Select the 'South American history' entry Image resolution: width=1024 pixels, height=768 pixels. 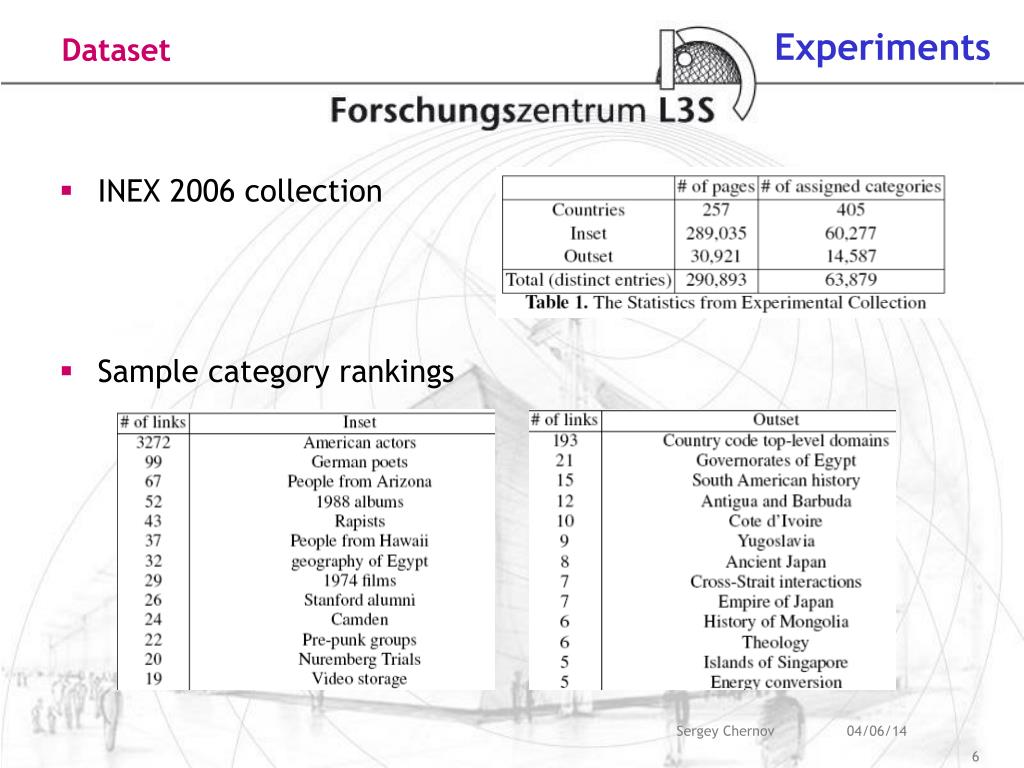[775, 480]
